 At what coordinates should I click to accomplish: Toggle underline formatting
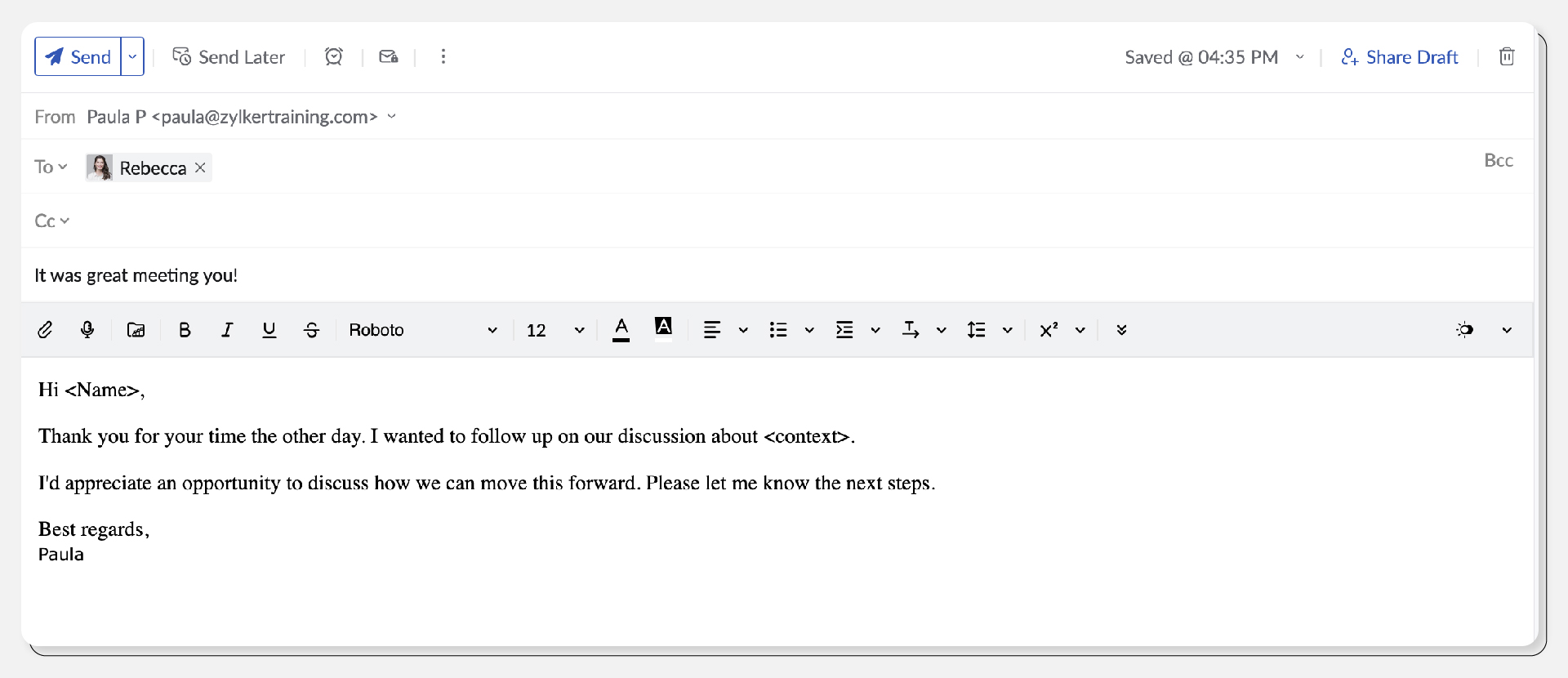tap(269, 330)
